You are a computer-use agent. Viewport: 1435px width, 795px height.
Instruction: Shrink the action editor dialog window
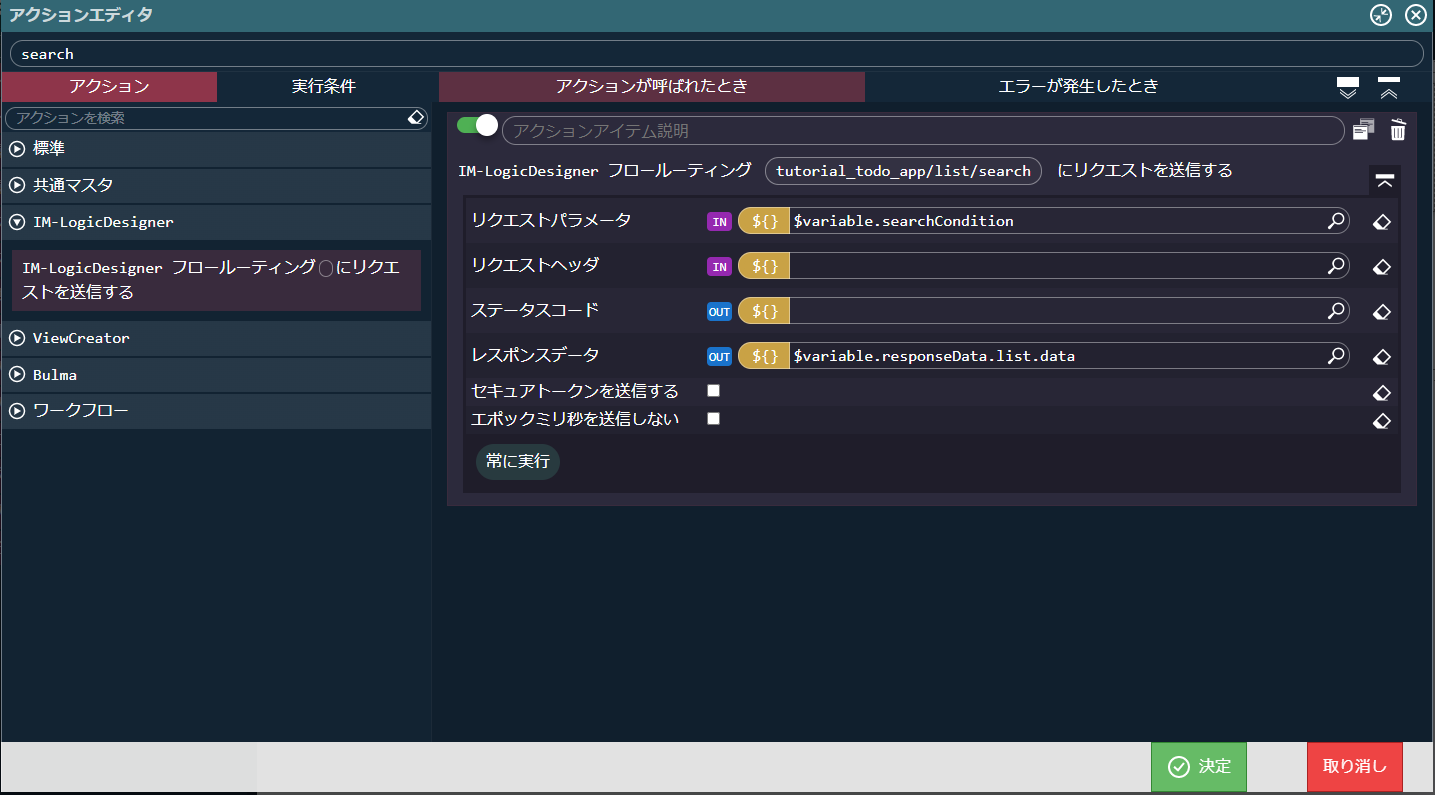tap(1381, 15)
